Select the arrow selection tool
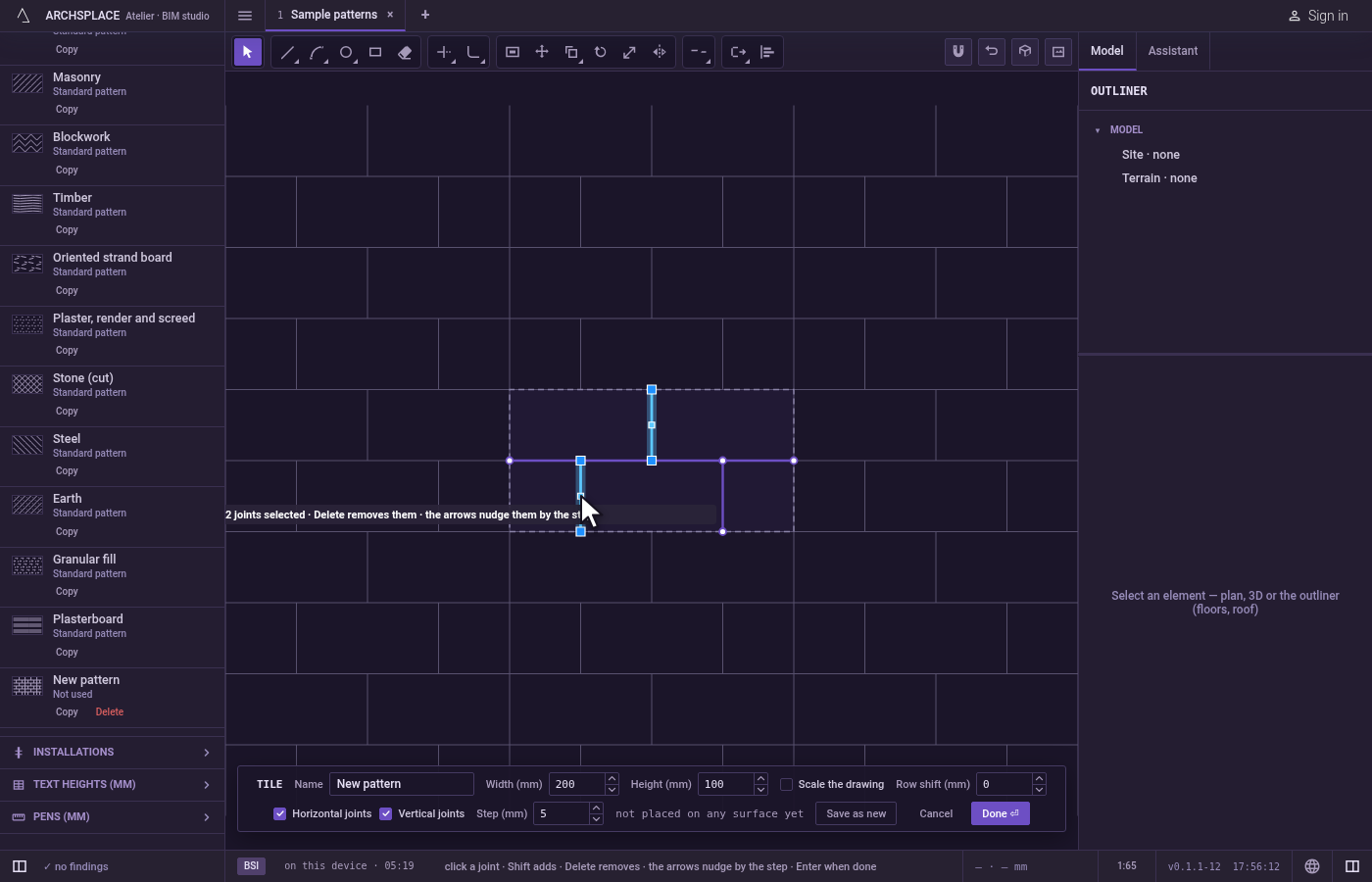Screen dimensions: 1372x882 248,52
